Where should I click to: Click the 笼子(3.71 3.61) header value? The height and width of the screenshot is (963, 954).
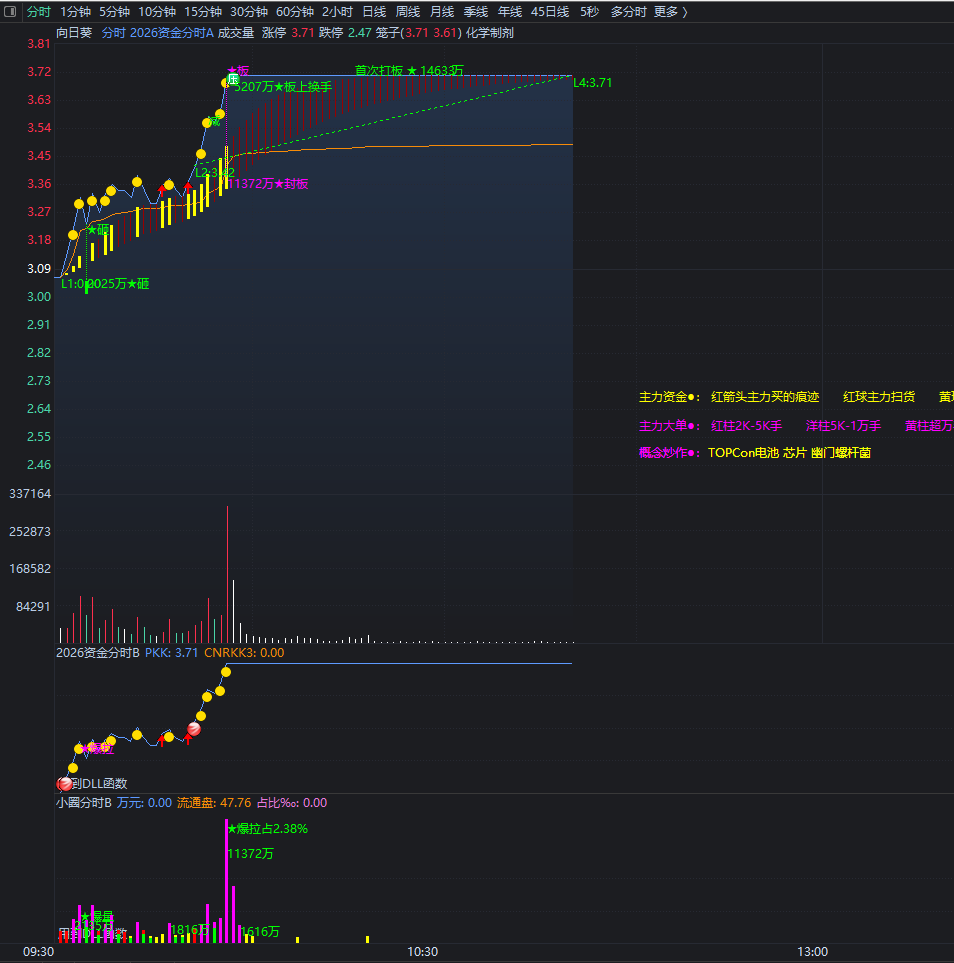(x=418, y=33)
